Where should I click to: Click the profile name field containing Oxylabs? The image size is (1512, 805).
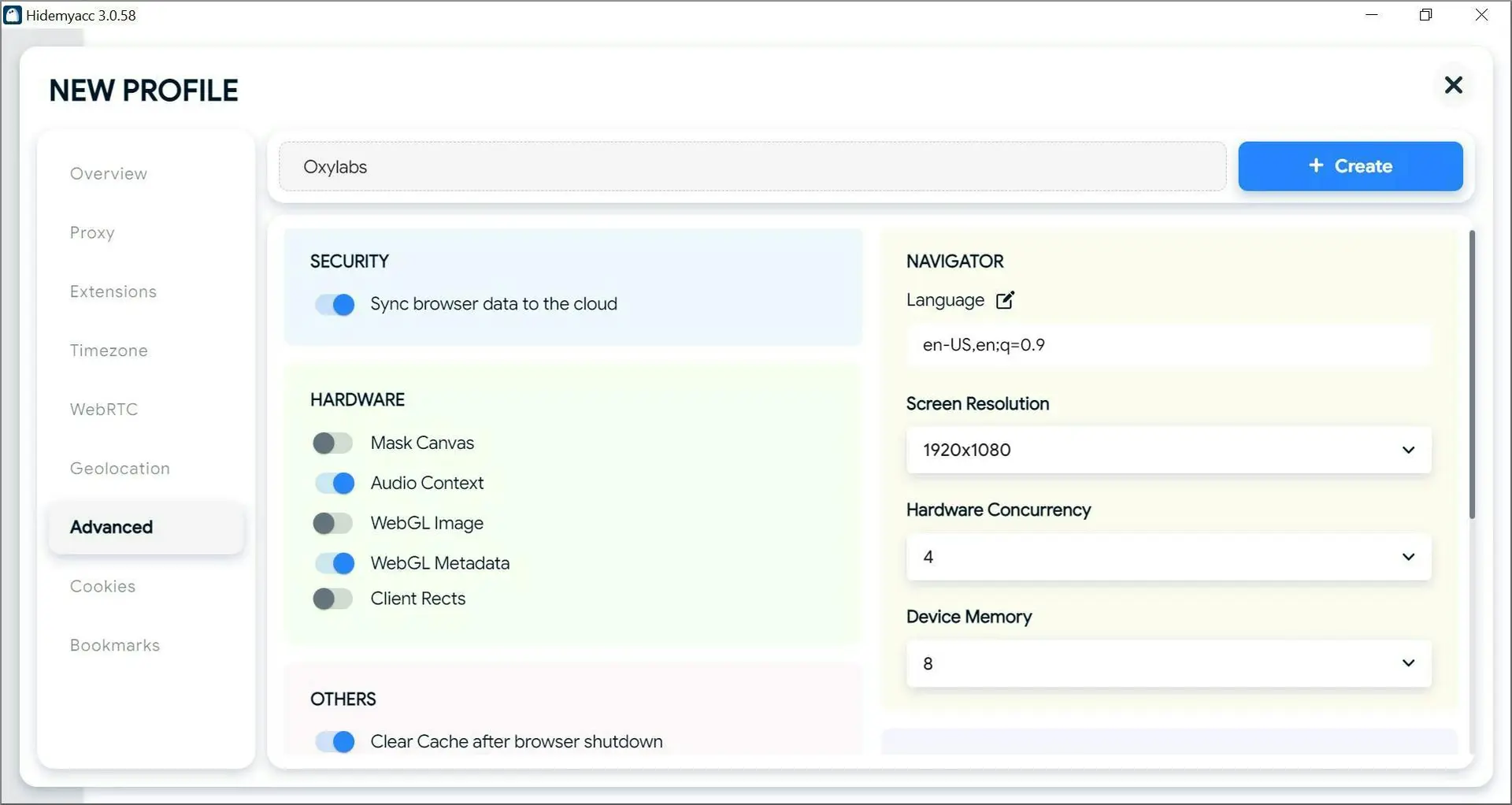[x=752, y=167]
